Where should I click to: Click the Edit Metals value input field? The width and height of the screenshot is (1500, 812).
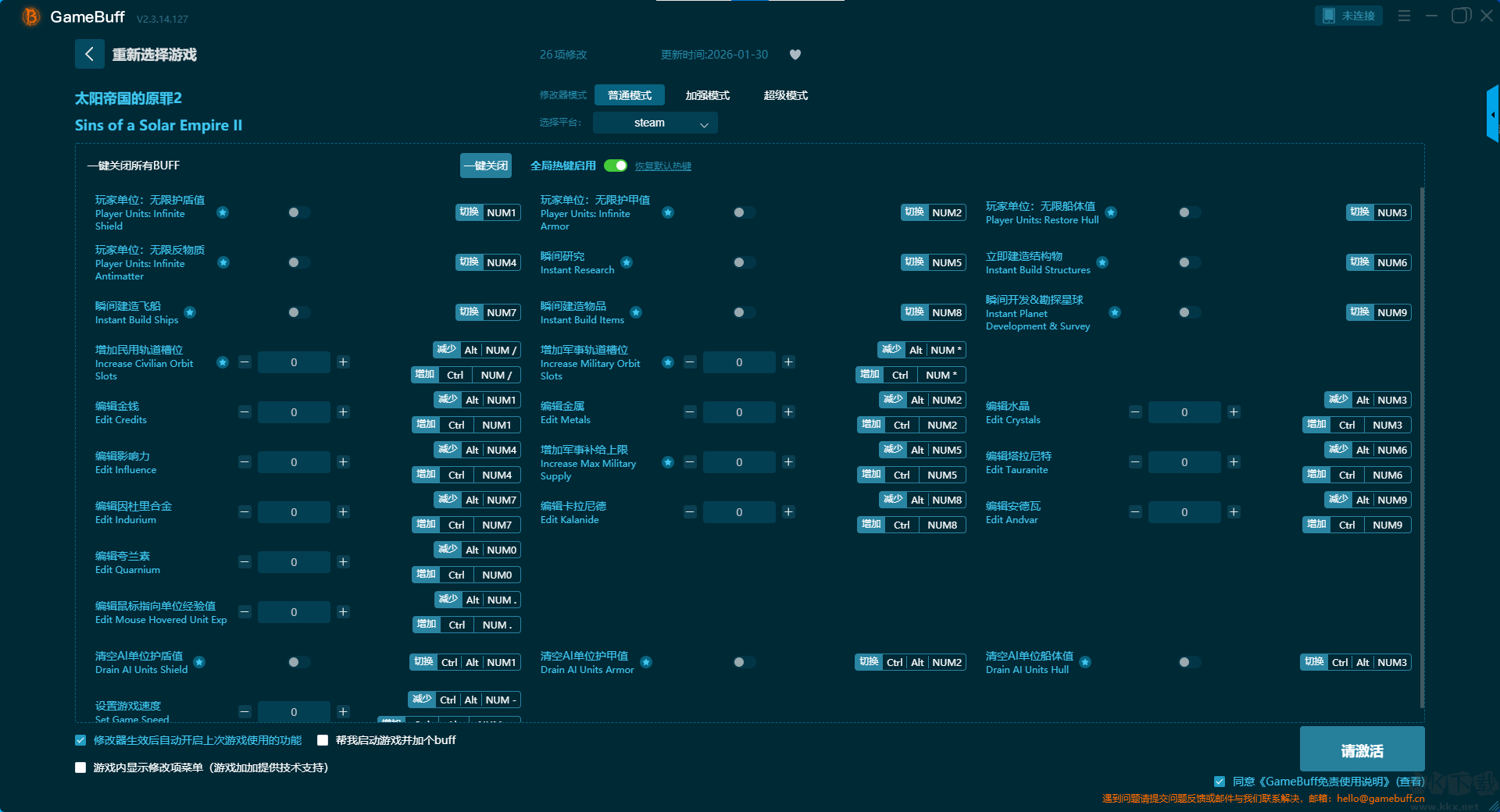739,412
